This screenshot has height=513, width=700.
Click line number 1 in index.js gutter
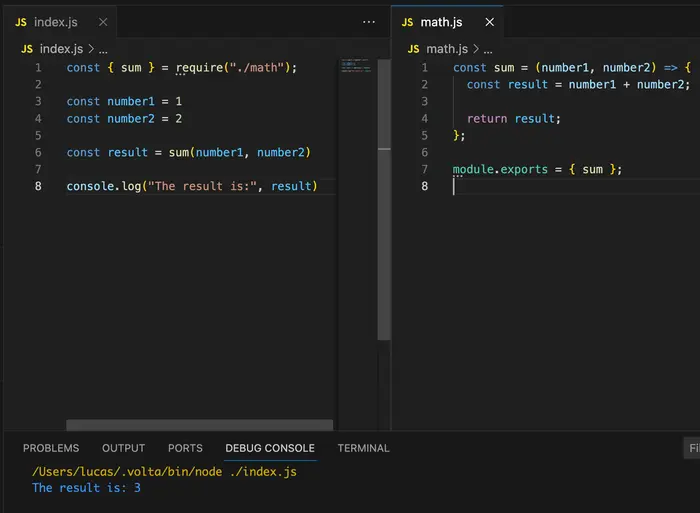pos(38,68)
